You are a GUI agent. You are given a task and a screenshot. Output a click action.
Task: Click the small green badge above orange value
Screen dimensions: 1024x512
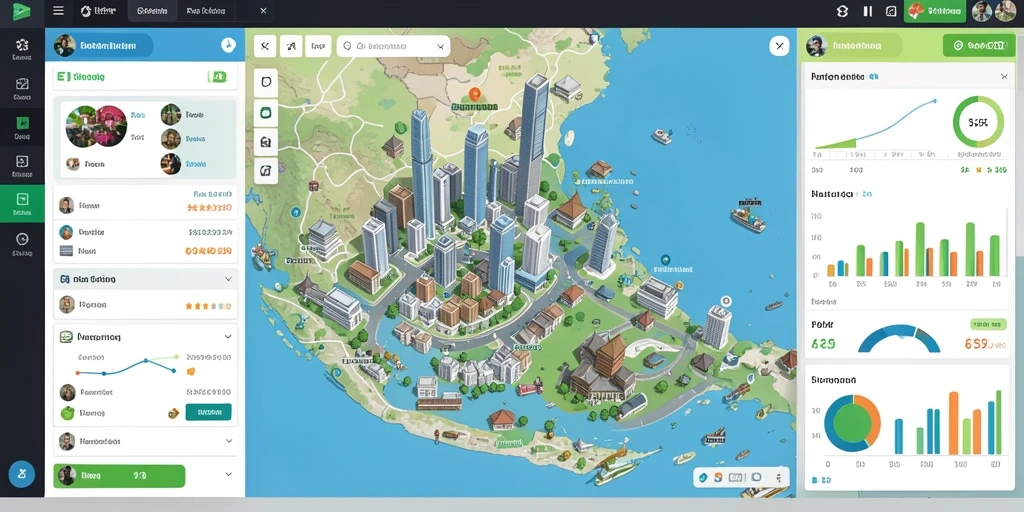[x=988, y=324]
